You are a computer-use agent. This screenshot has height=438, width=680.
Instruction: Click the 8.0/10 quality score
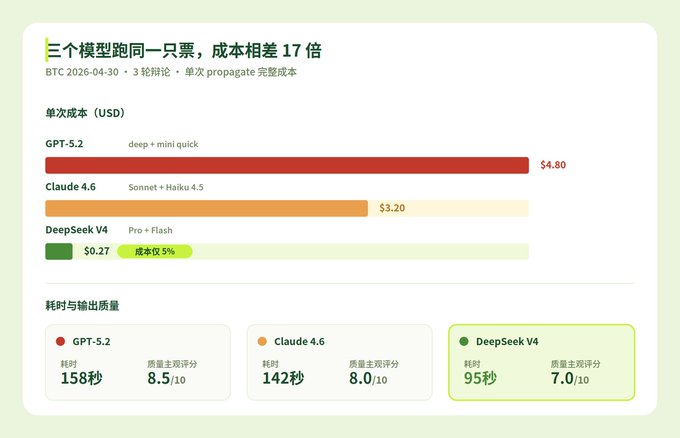click(368, 378)
